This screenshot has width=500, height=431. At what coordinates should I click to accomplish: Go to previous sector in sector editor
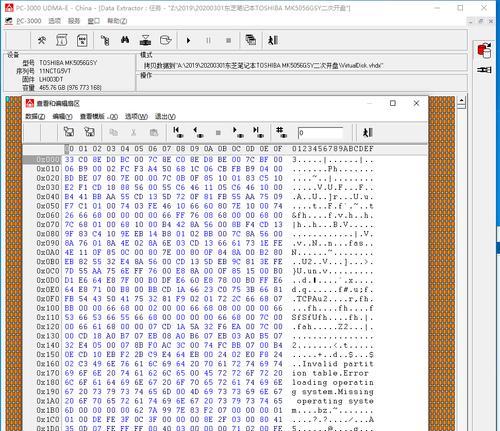[x=198, y=132]
